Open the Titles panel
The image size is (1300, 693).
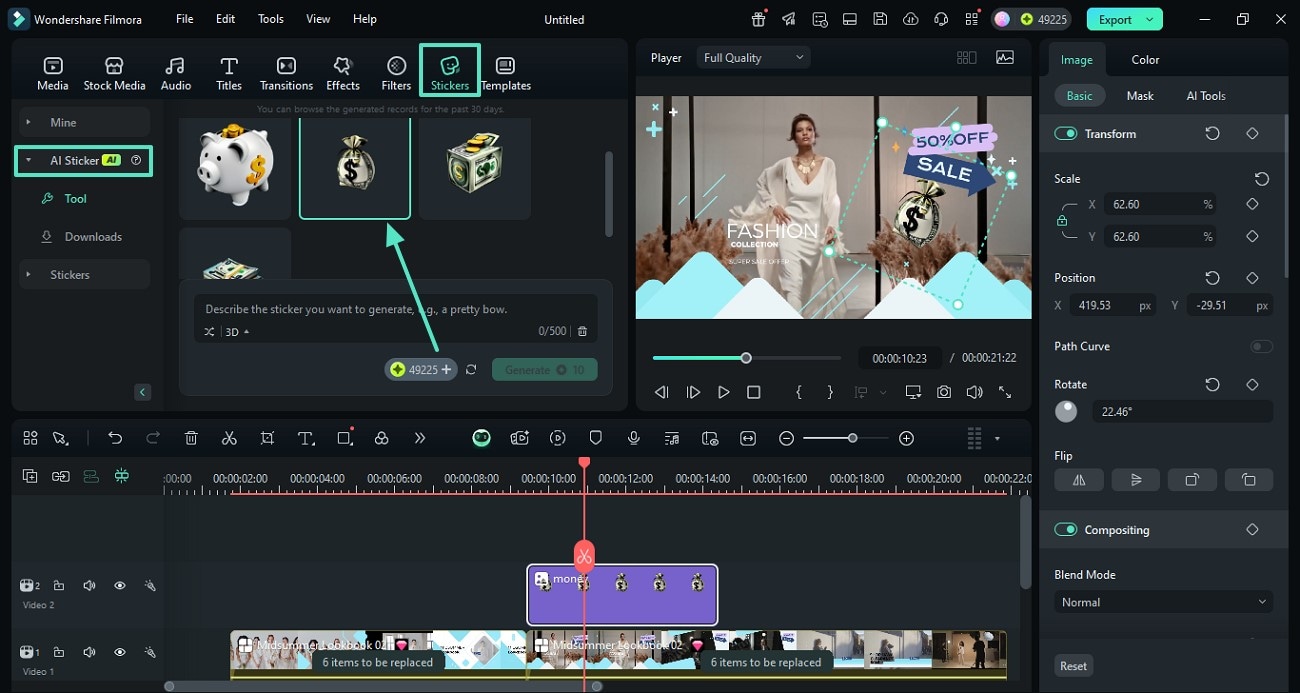point(228,70)
